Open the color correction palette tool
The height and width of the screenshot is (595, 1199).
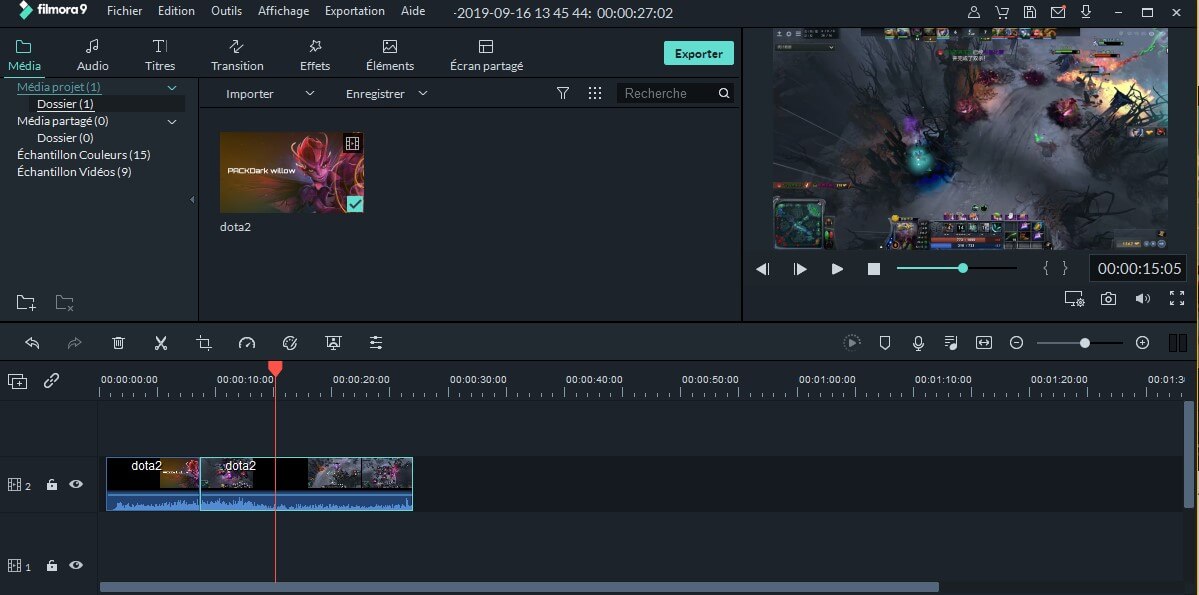pyautogui.click(x=289, y=343)
